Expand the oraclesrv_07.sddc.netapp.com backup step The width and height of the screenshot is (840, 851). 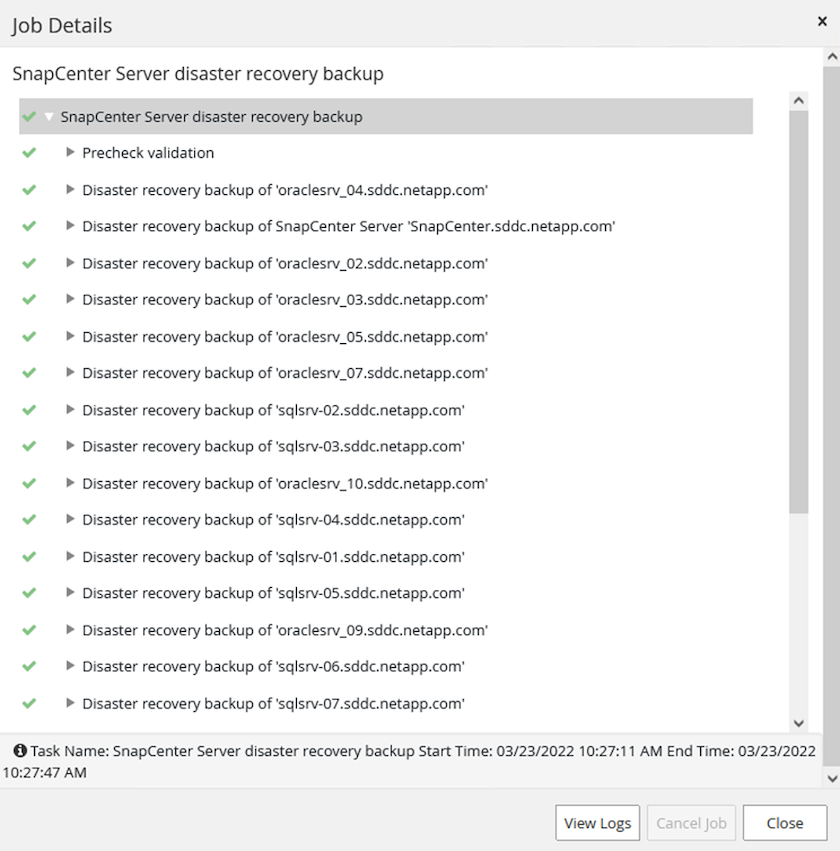pos(70,372)
